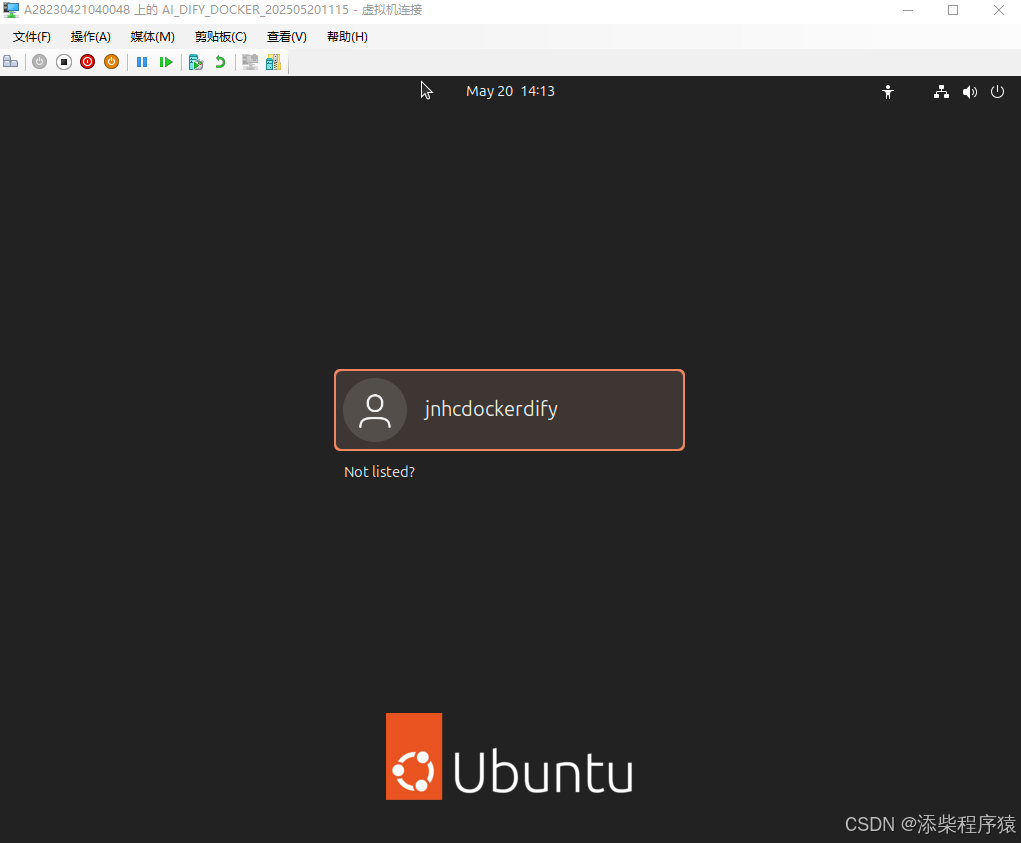Send Ctrl+Alt+Del using the keyboard toolbar icon
This screenshot has height=843, width=1021.
point(11,62)
